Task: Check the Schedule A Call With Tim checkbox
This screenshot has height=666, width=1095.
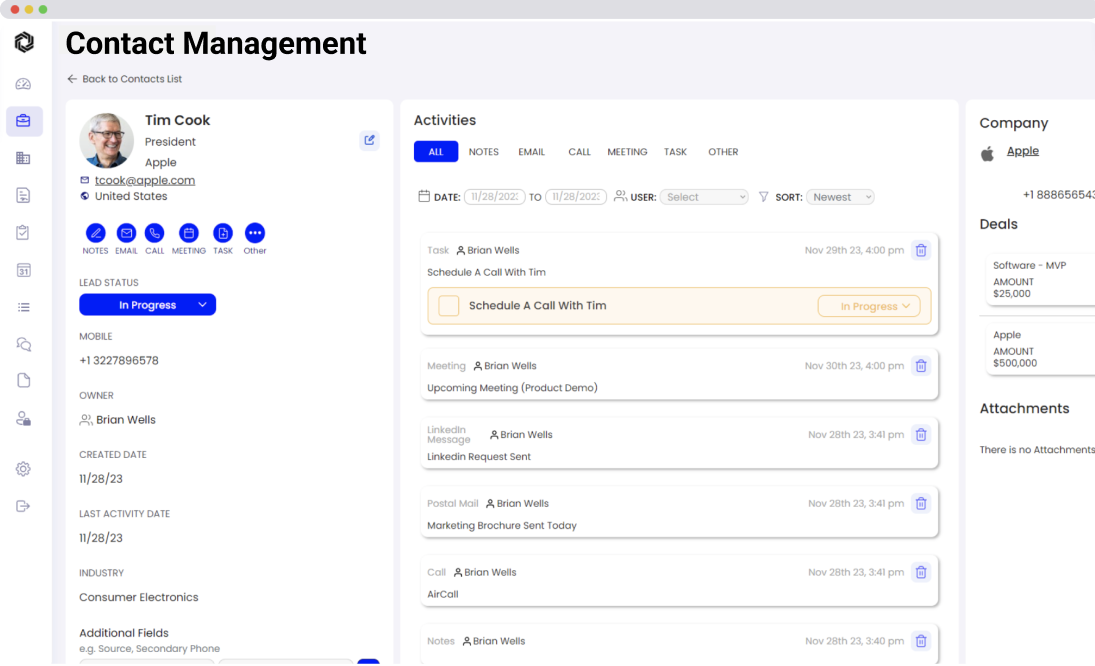Action: (x=448, y=306)
